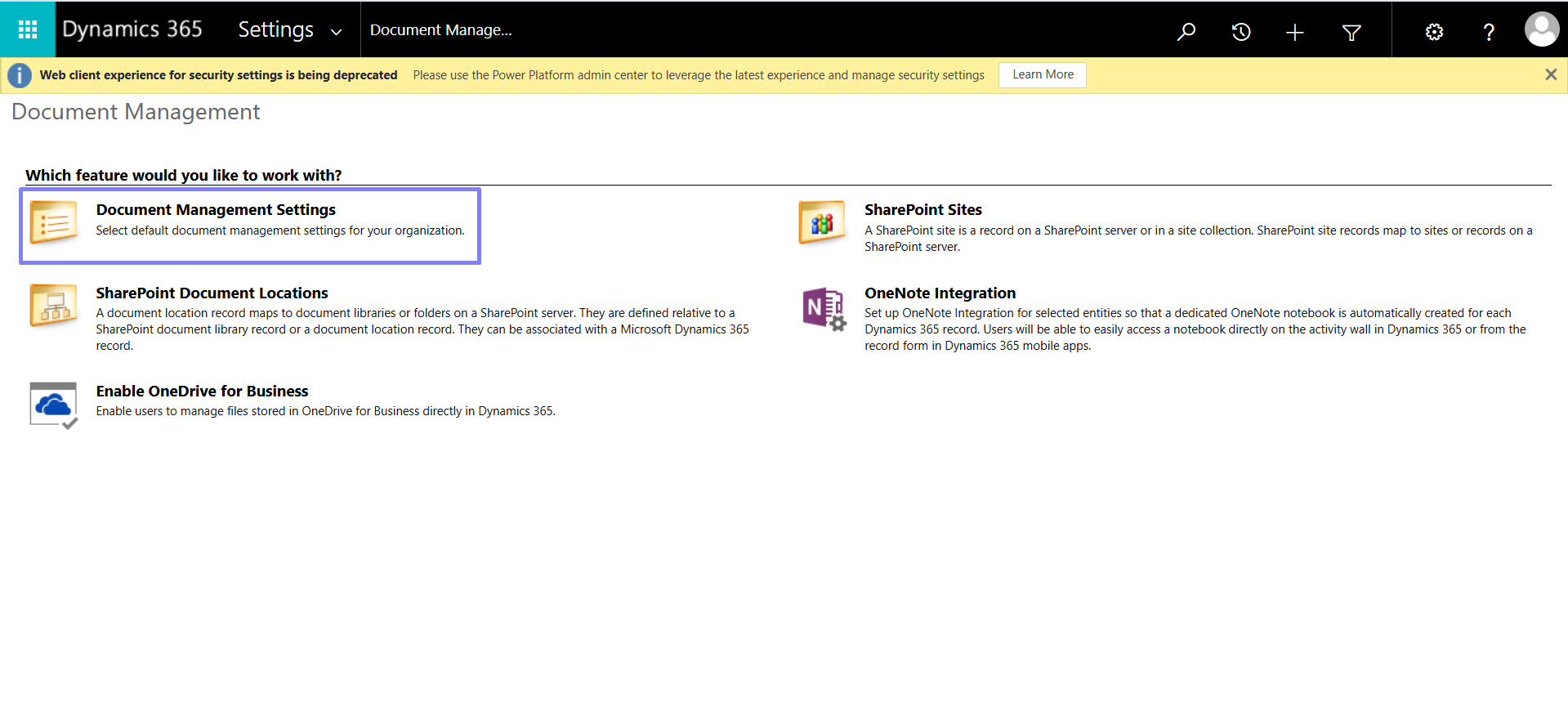
Task: Click 'A SharePoint site is a record' description
Action: [1199, 239]
